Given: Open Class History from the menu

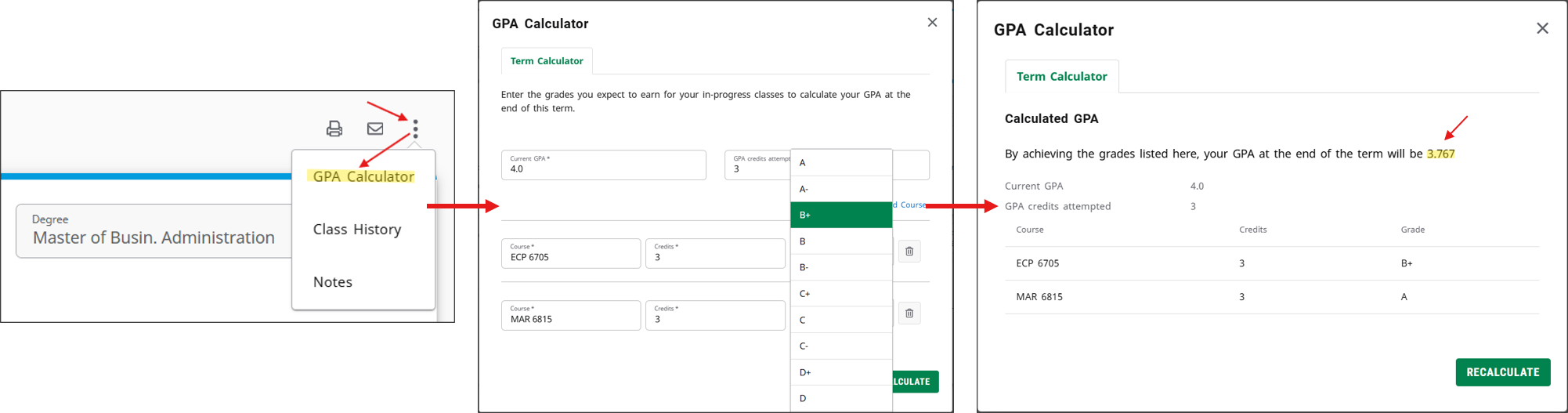Looking at the screenshot, I should point(357,229).
